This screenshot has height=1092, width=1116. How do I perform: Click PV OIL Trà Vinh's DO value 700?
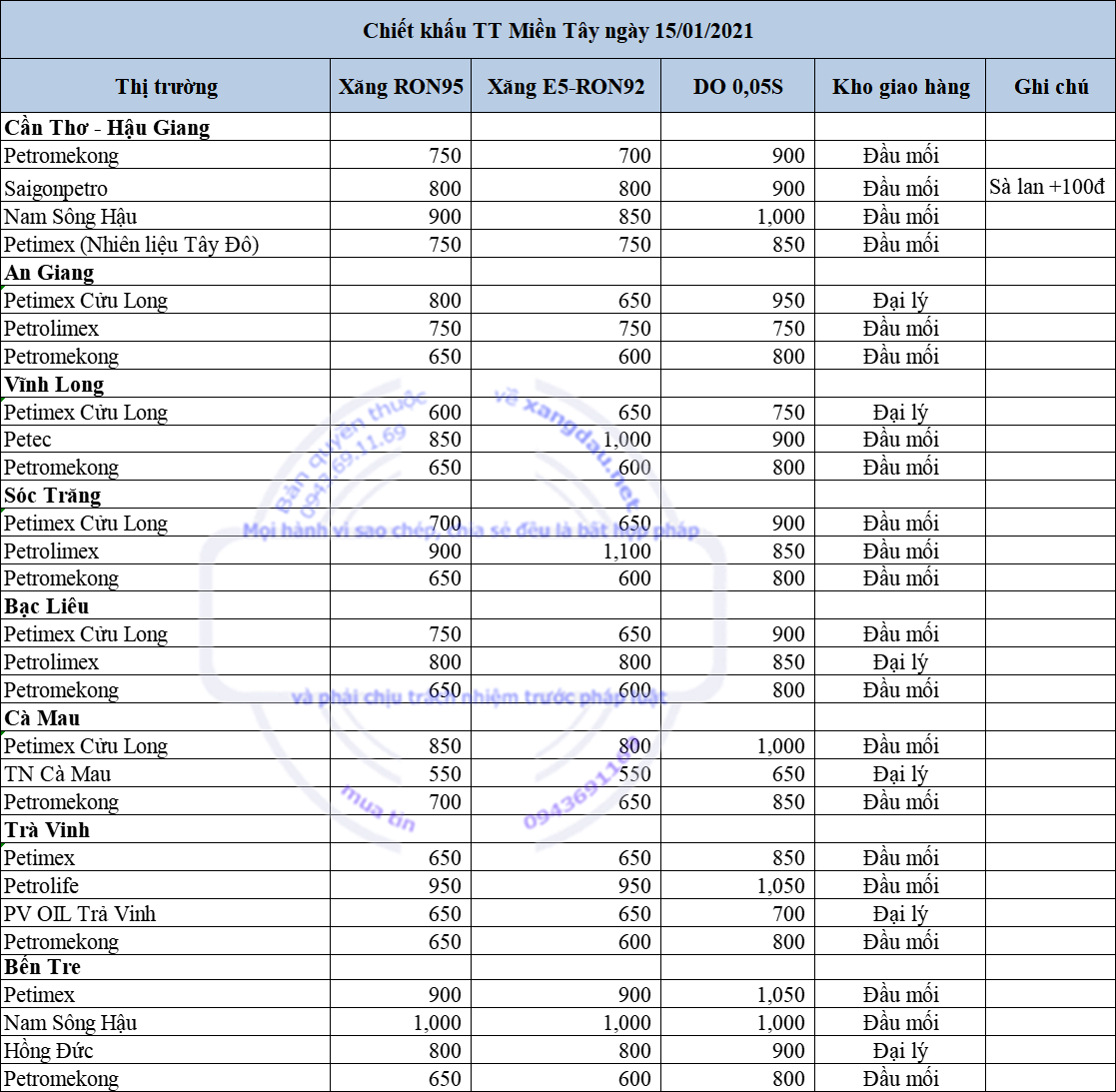(x=738, y=912)
